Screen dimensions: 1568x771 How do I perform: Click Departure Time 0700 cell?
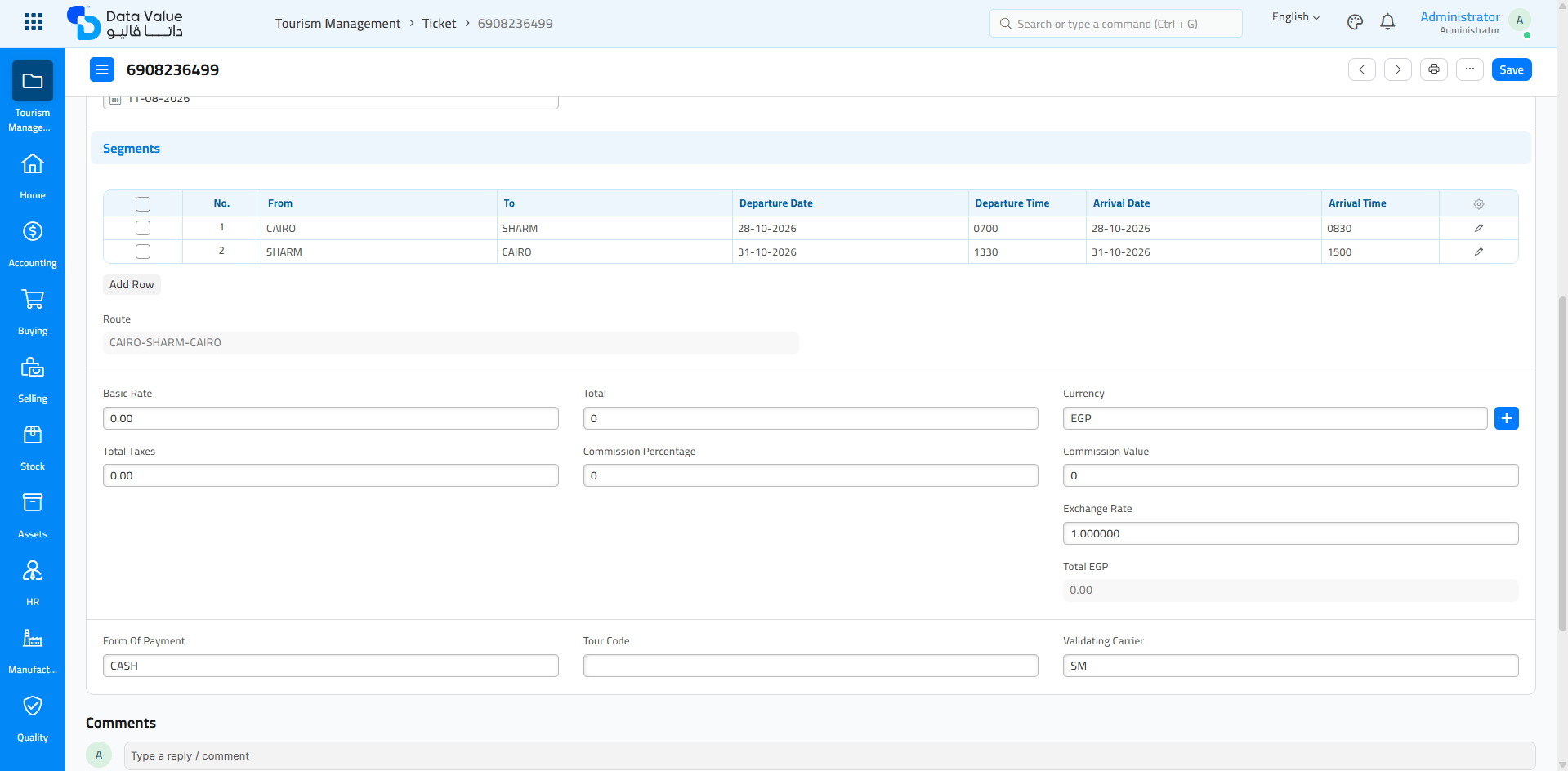[1027, 228]
